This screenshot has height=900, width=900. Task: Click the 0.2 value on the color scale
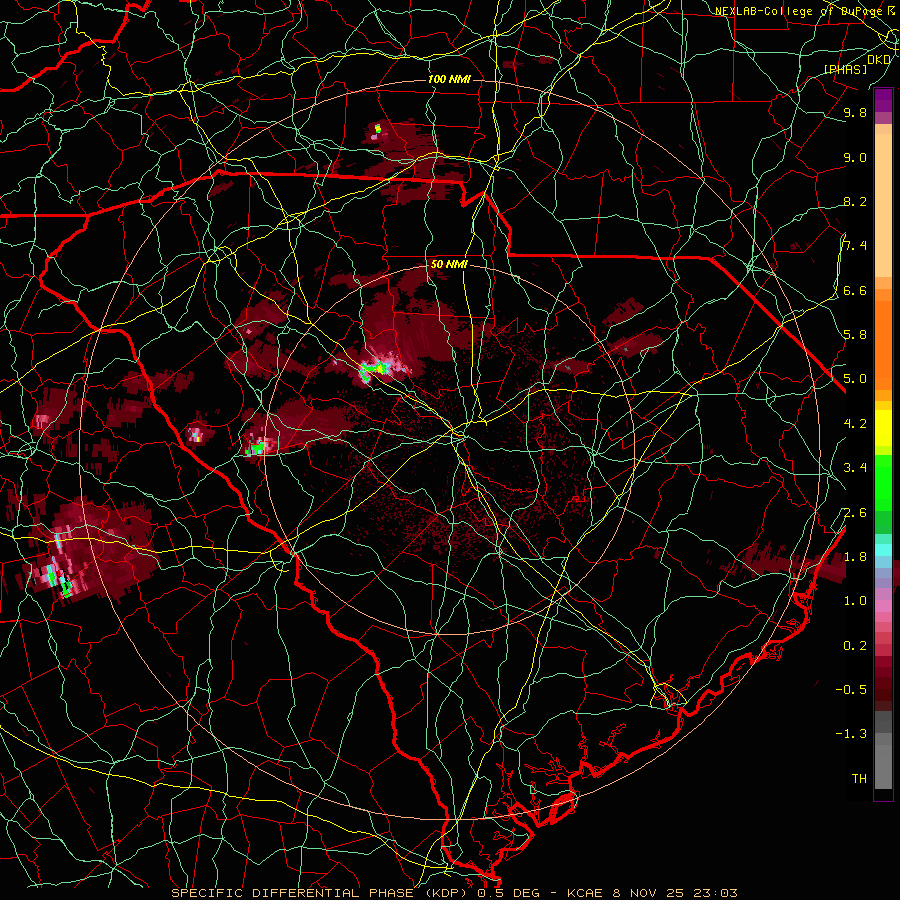coord(855,646)
